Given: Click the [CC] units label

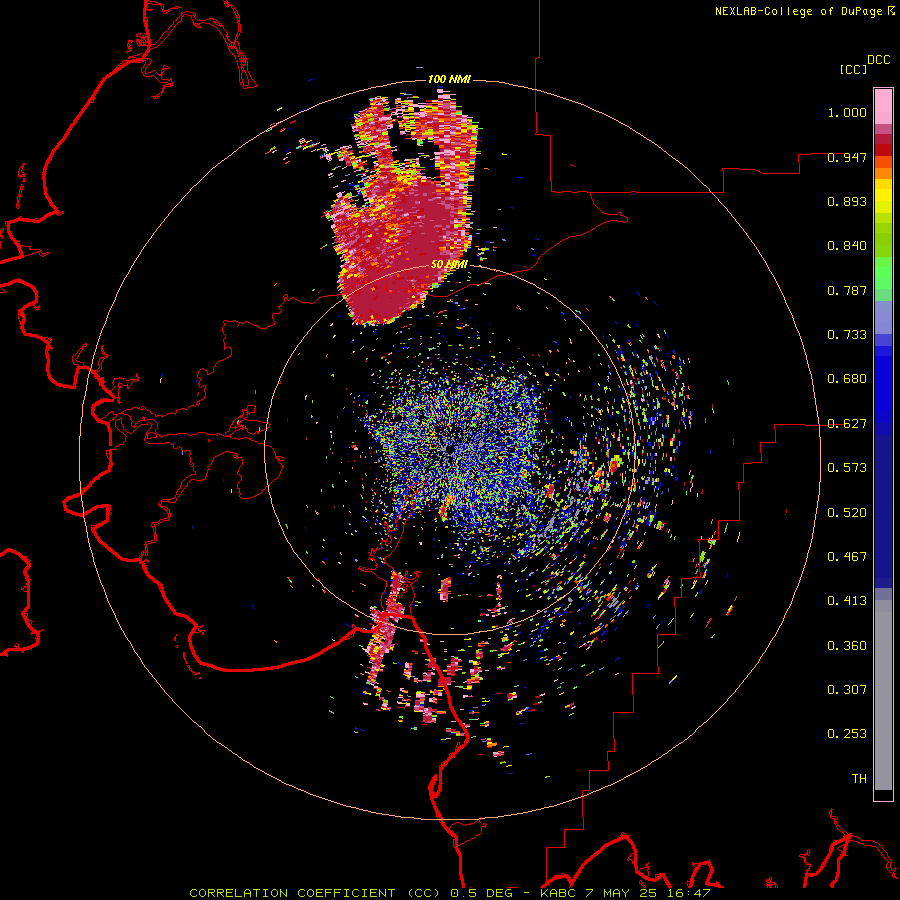Looking at the screenshot, I should 853,69.
